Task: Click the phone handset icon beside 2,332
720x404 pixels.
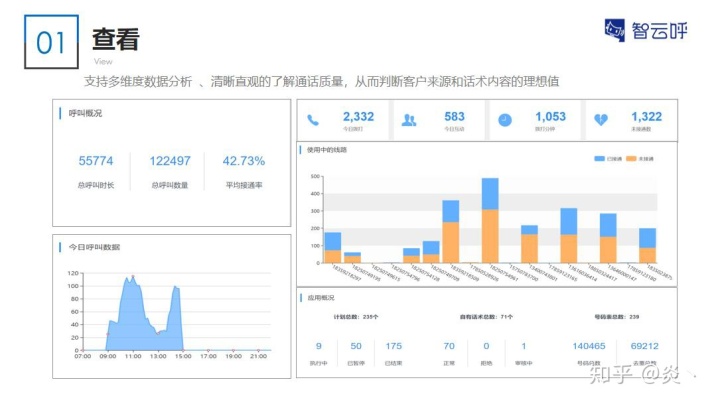Action: [x=313, y=120]
